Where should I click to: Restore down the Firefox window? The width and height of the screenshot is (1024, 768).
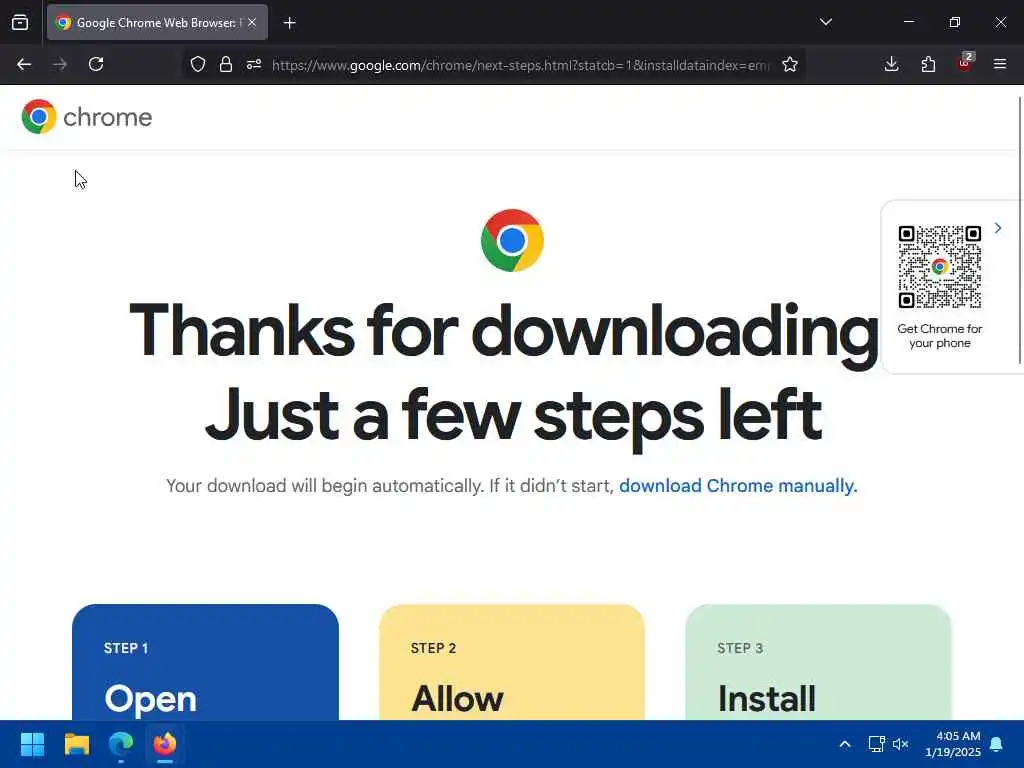(x=955, y=22)
